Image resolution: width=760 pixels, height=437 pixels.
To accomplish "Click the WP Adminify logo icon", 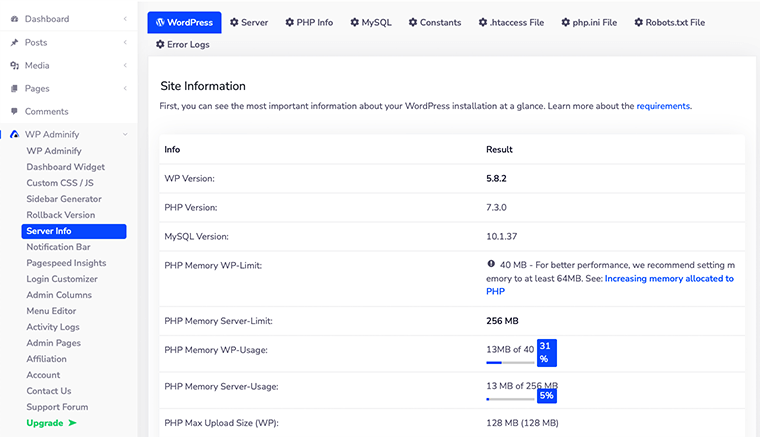I will click(x=15, y=134).
